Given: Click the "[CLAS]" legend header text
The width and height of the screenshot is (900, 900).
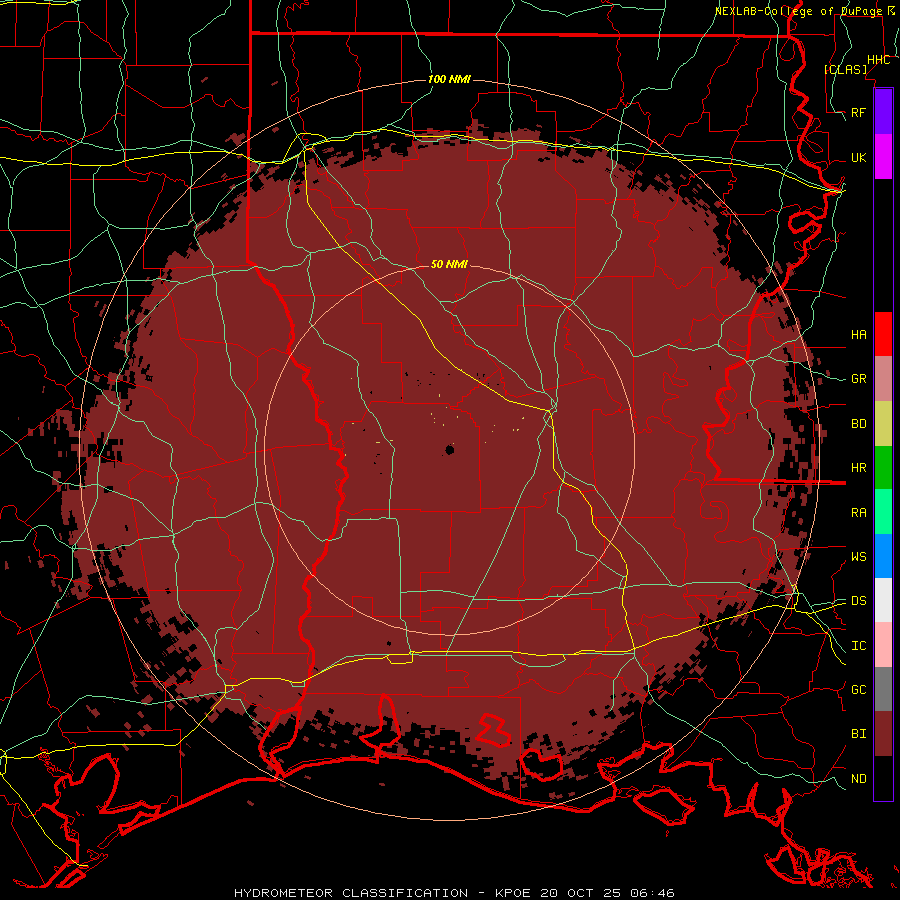Looking at the screenshot, I should pos(845,69).
